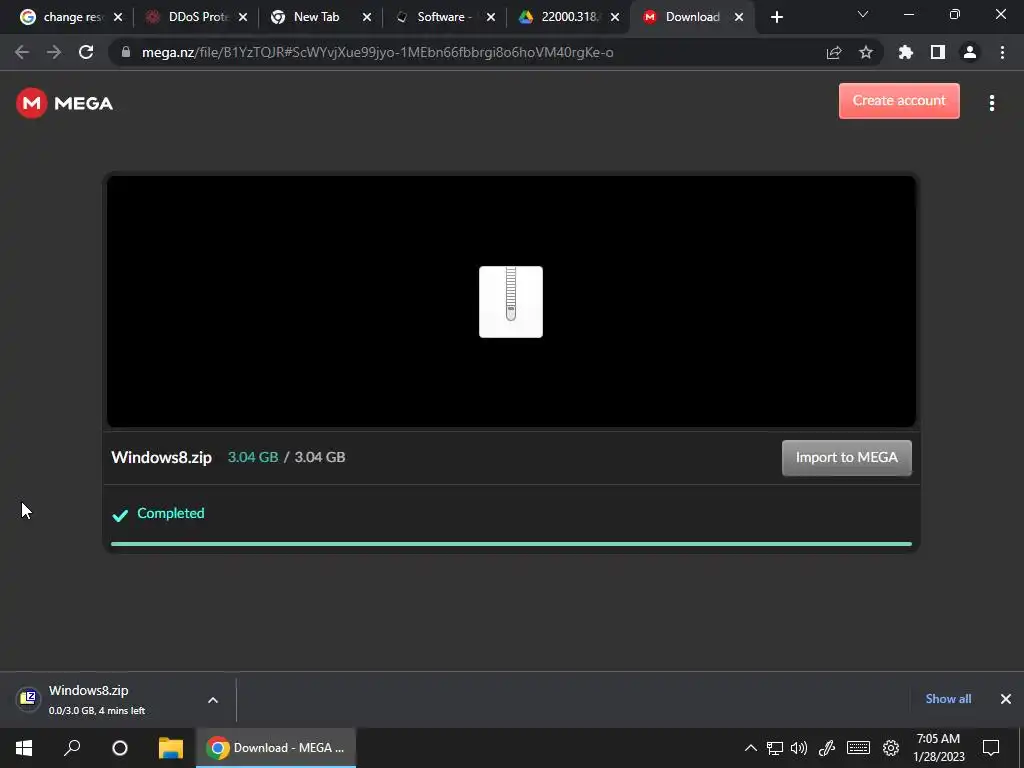Open Chrome extensions puzzle icon
The image size is (1024, 768).
tap(906, 52)
